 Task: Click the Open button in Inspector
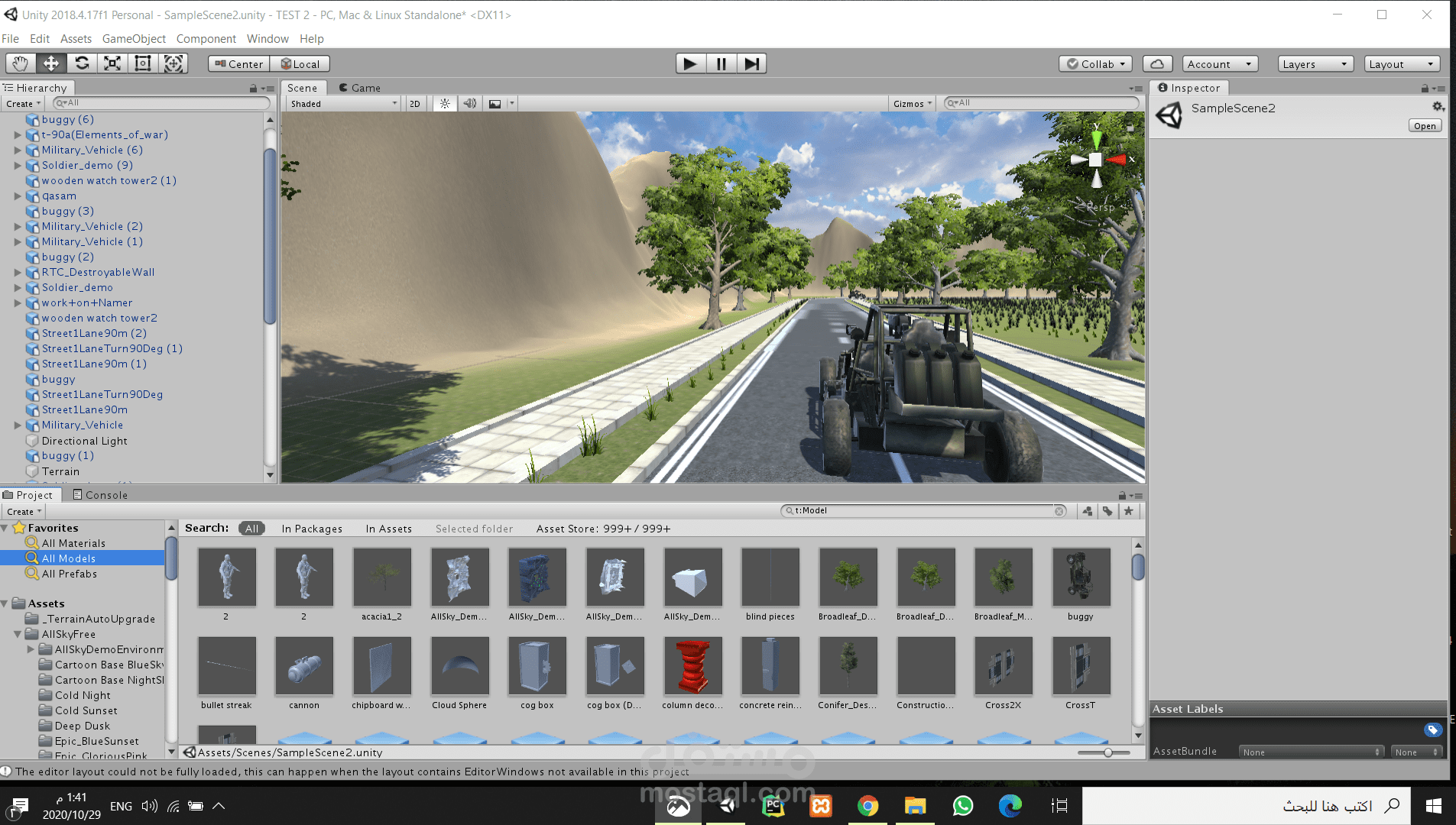click(1425, 126)
